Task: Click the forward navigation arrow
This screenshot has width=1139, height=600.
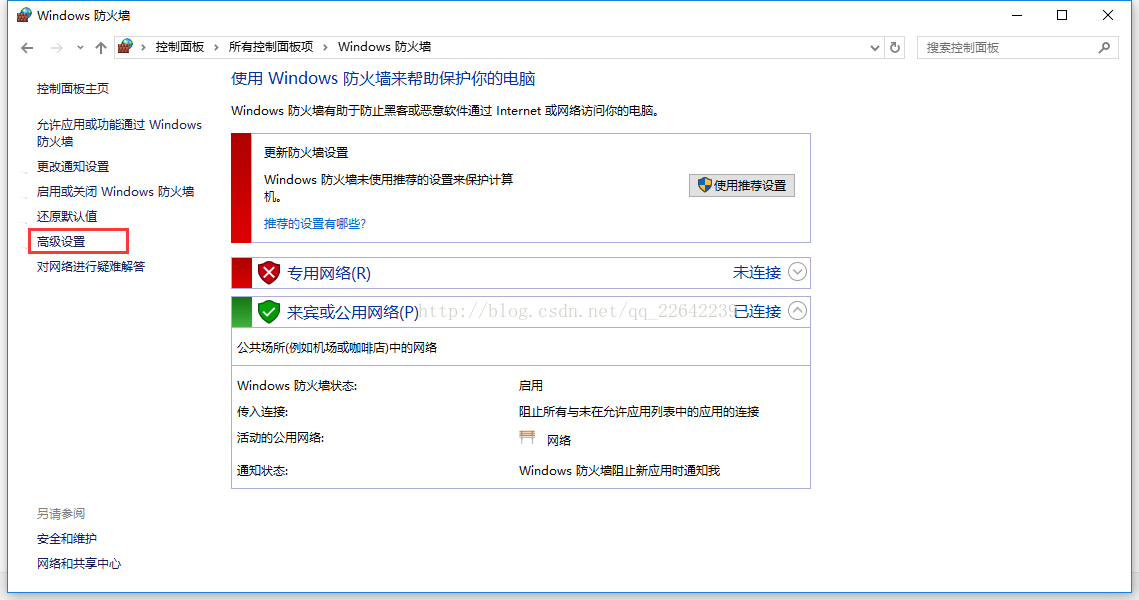Action: point(56,48)
